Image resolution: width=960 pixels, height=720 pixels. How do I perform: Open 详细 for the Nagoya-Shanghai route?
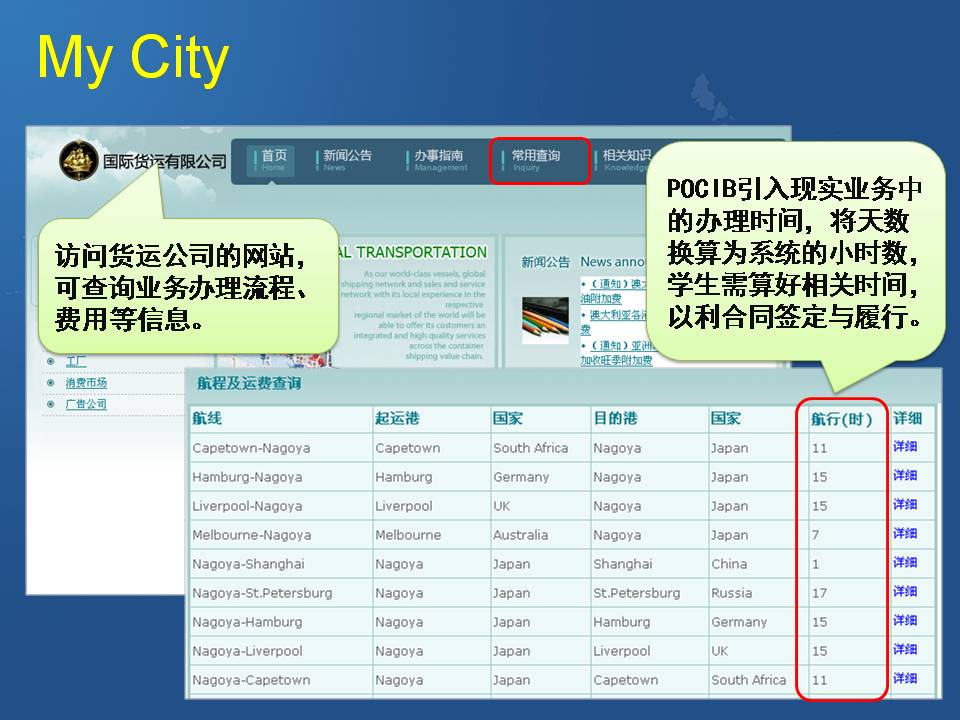(x=905, y=563)
